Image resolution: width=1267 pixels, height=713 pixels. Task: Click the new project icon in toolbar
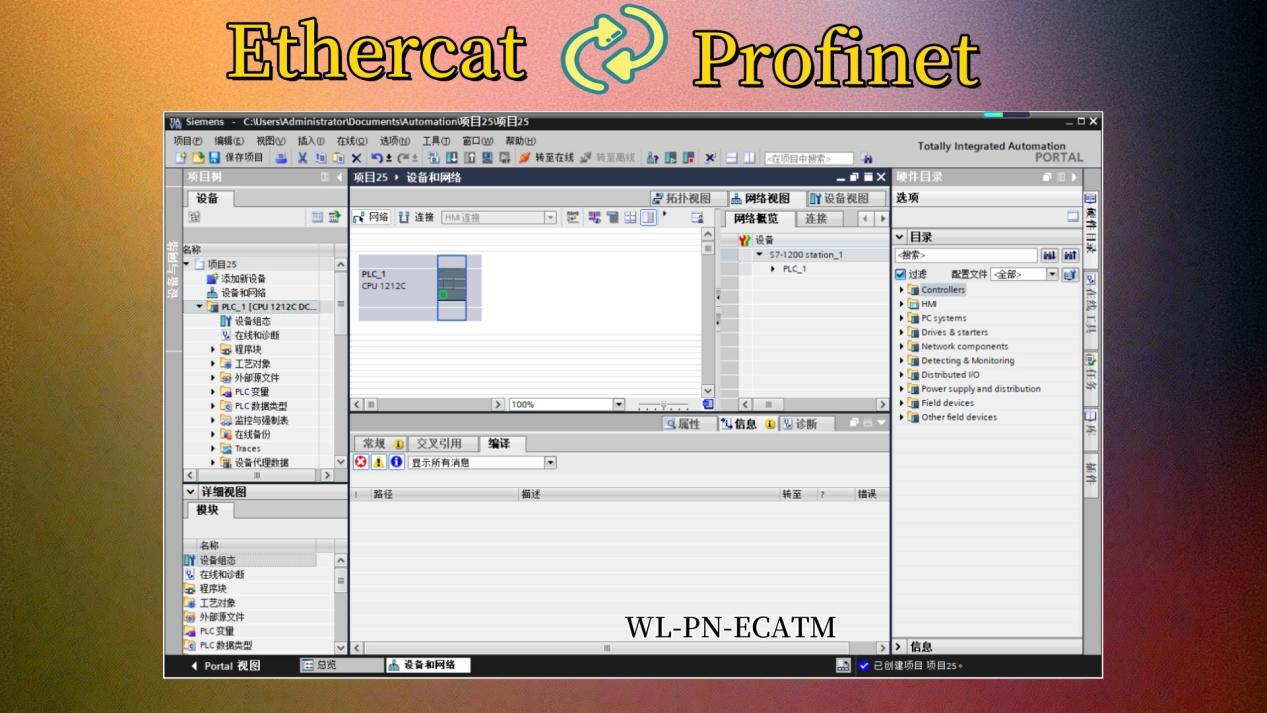(x=181, y=157)
